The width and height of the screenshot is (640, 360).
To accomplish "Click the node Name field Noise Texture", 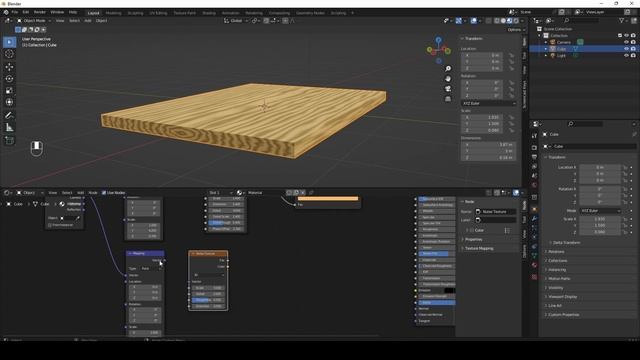I will point(496,212).
